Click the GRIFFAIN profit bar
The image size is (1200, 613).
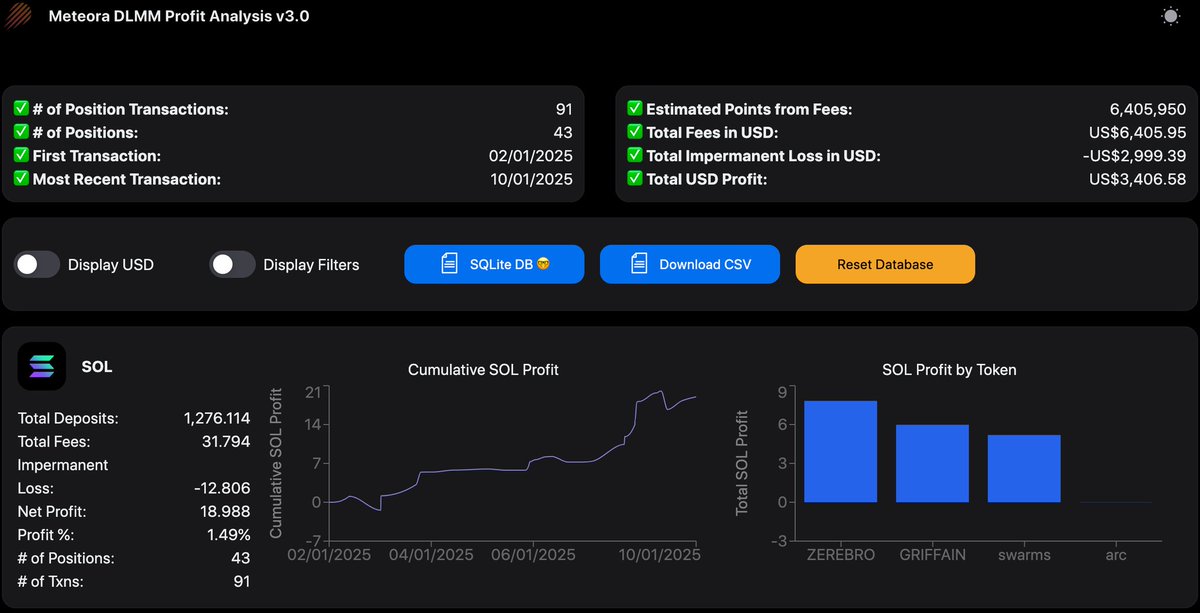[932, 464]
